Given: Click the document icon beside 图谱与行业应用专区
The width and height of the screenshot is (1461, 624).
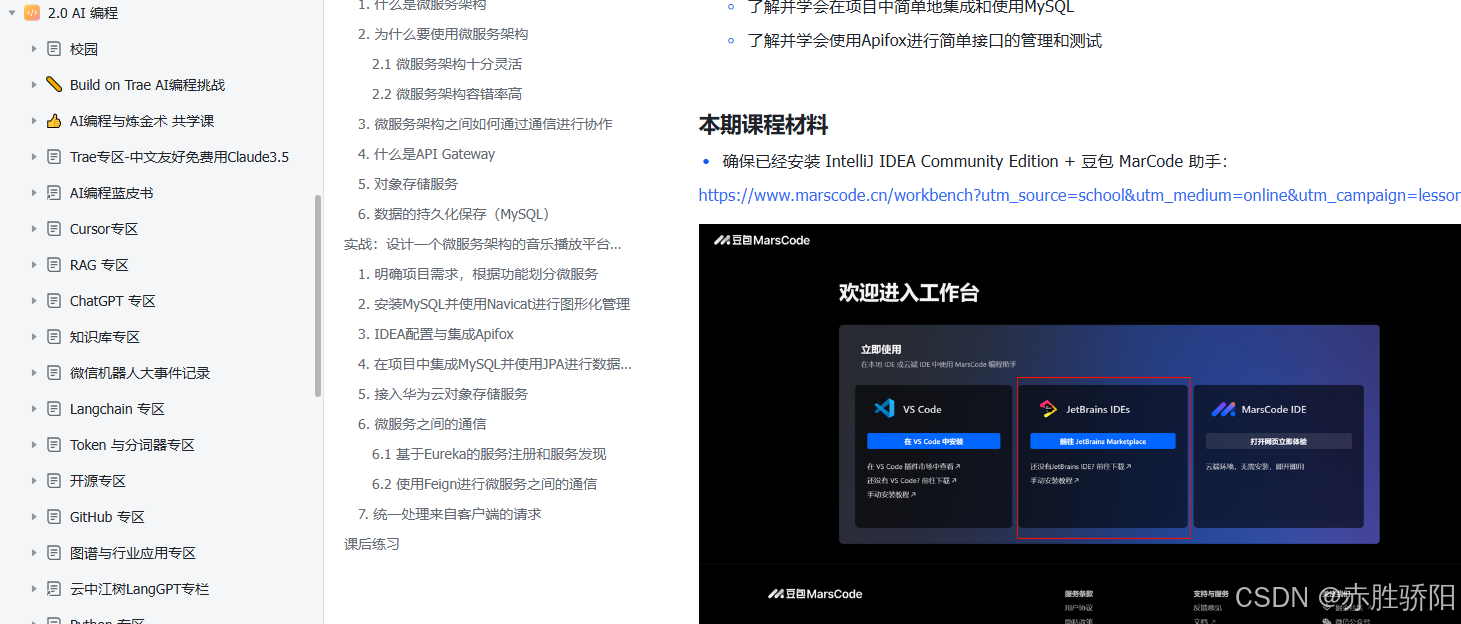Looking at the screenshot, I should 54,553.
